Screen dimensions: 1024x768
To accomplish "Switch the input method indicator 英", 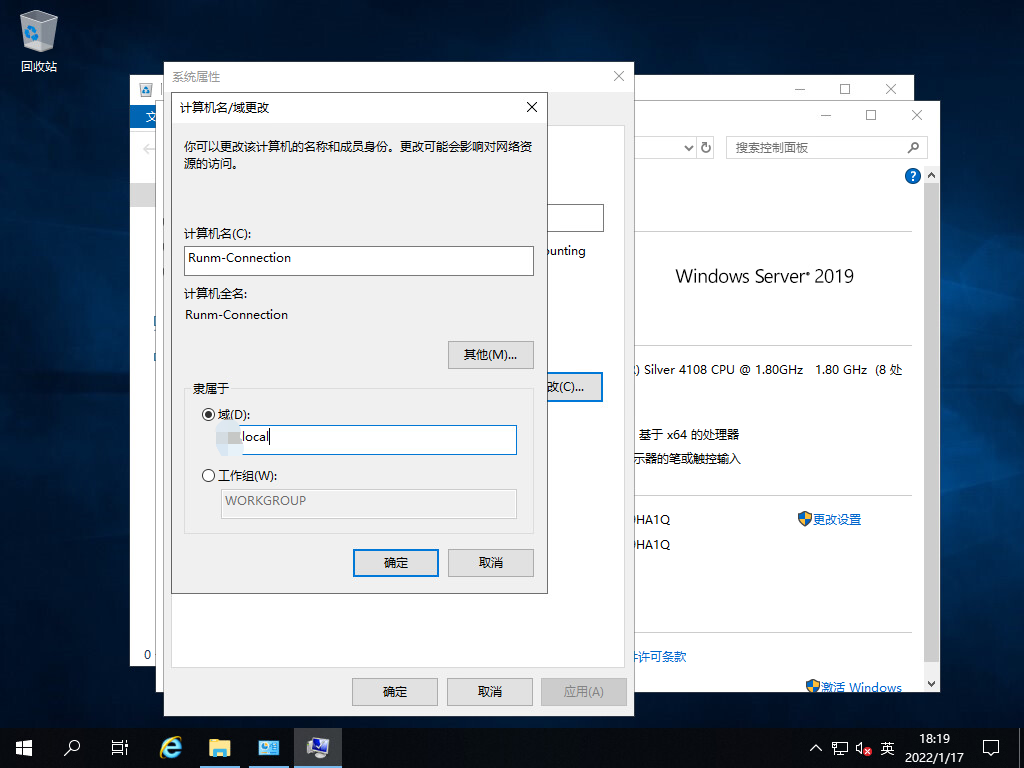I will (887, 748).
